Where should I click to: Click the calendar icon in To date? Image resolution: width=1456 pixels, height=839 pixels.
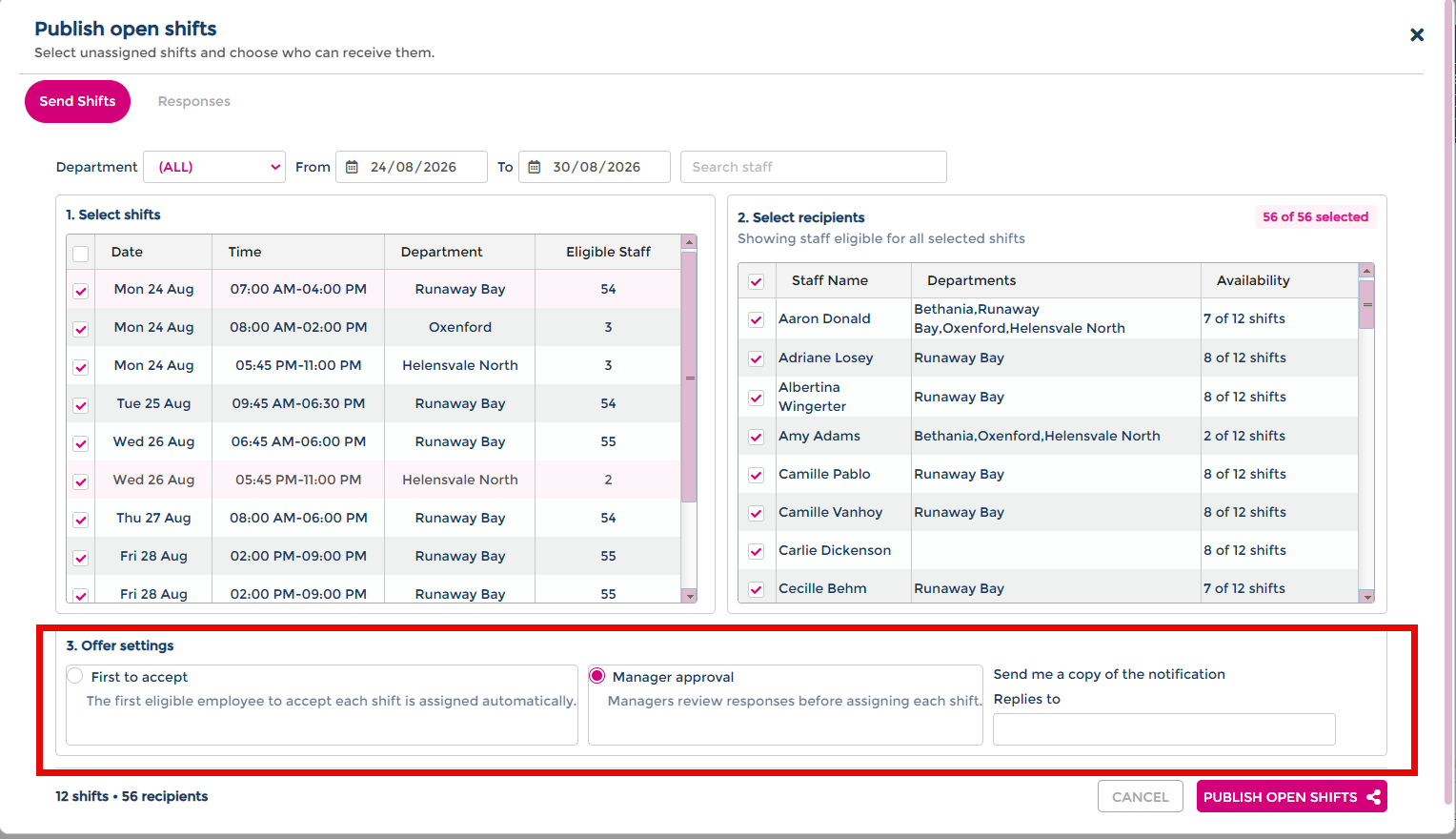point(535,167)
